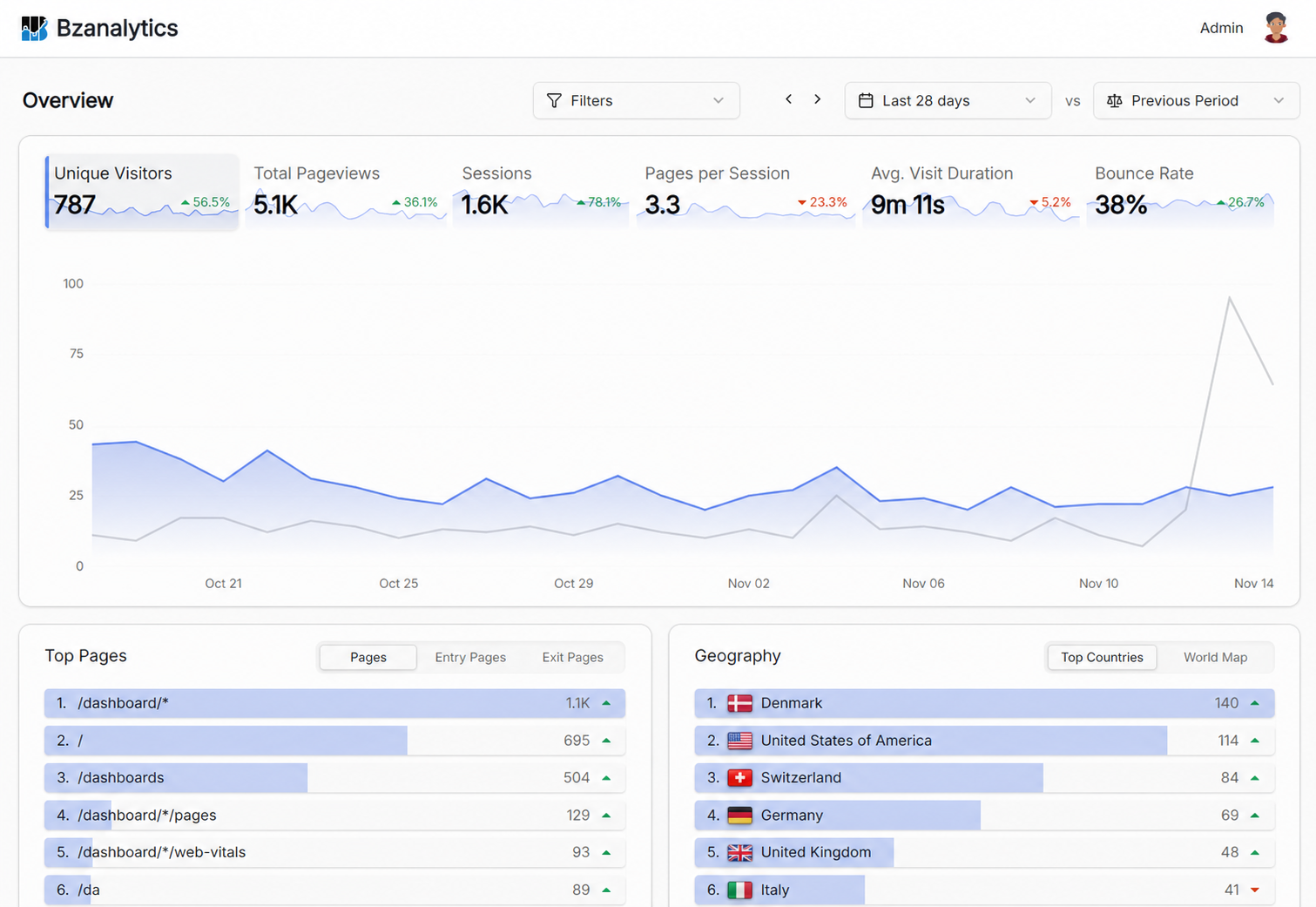Click the /da row in Top Pages
Viewport: 1316px width, 907px height.
click(x=334, y=890)
